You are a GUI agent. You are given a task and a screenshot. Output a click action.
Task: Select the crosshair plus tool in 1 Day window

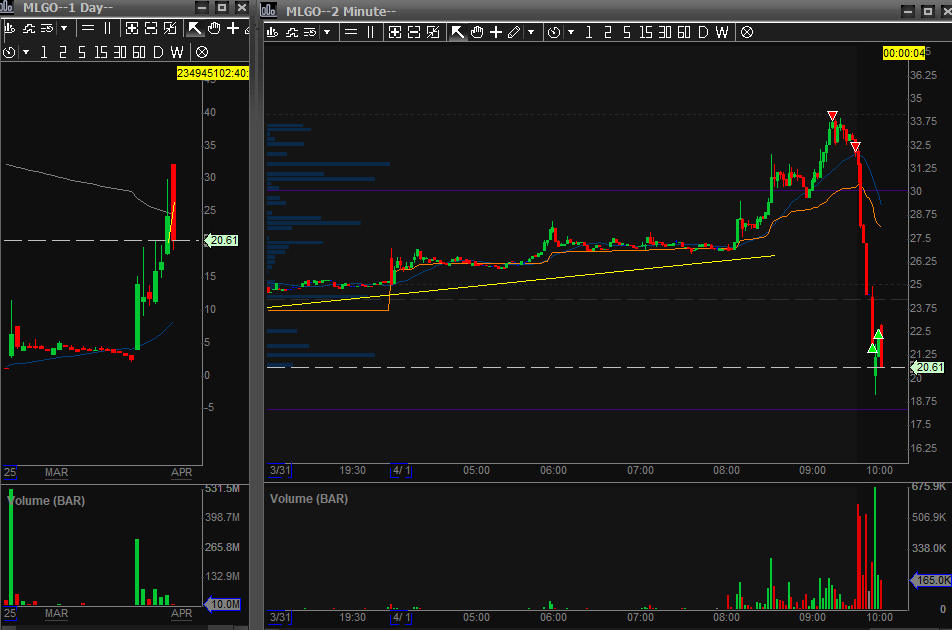pyautogui.click(x=233, y=28)
